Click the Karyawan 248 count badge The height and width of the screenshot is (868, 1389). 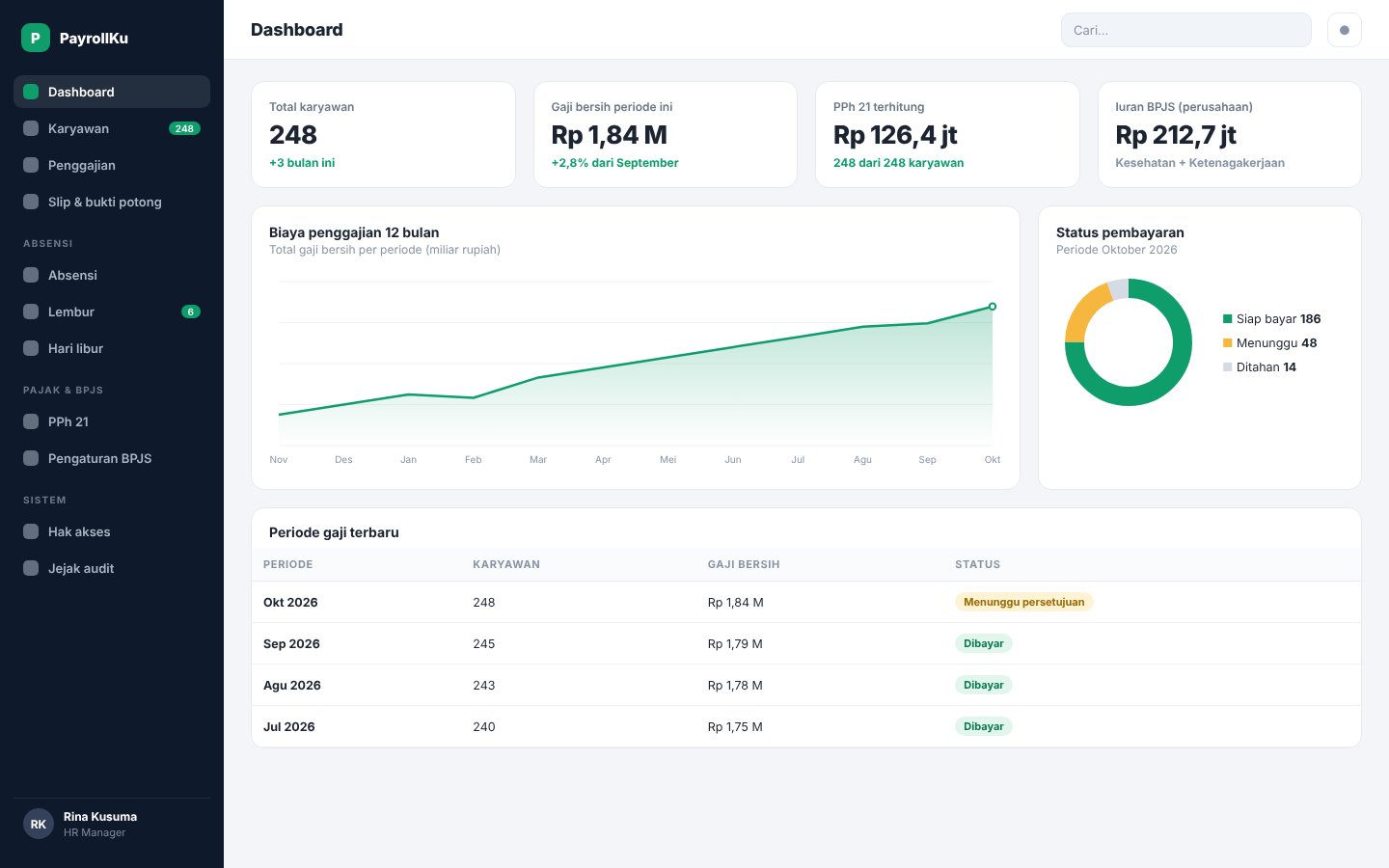[x=184, y=128]
